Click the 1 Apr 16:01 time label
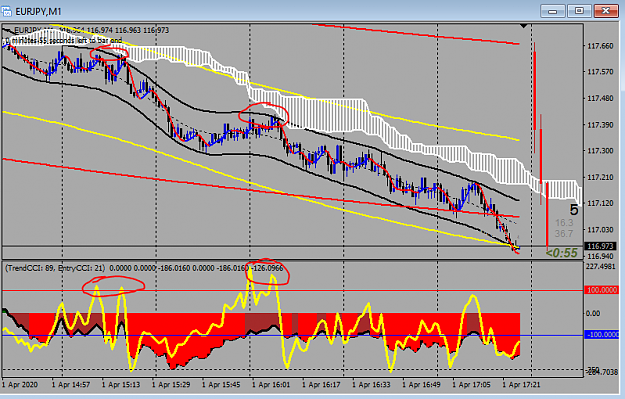This screenshot has height=399, width=625. (271, 385)
